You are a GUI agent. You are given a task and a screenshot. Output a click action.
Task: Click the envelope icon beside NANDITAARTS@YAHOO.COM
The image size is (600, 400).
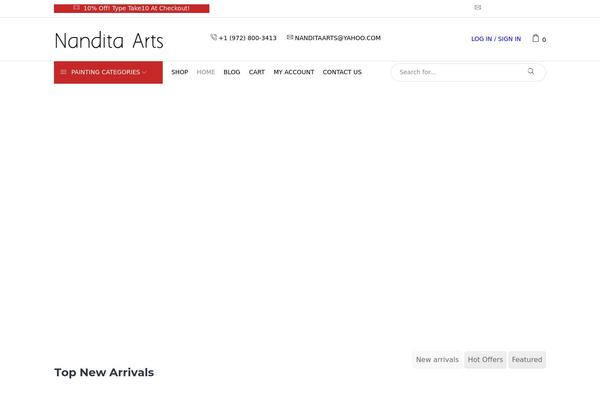(290, 37)
